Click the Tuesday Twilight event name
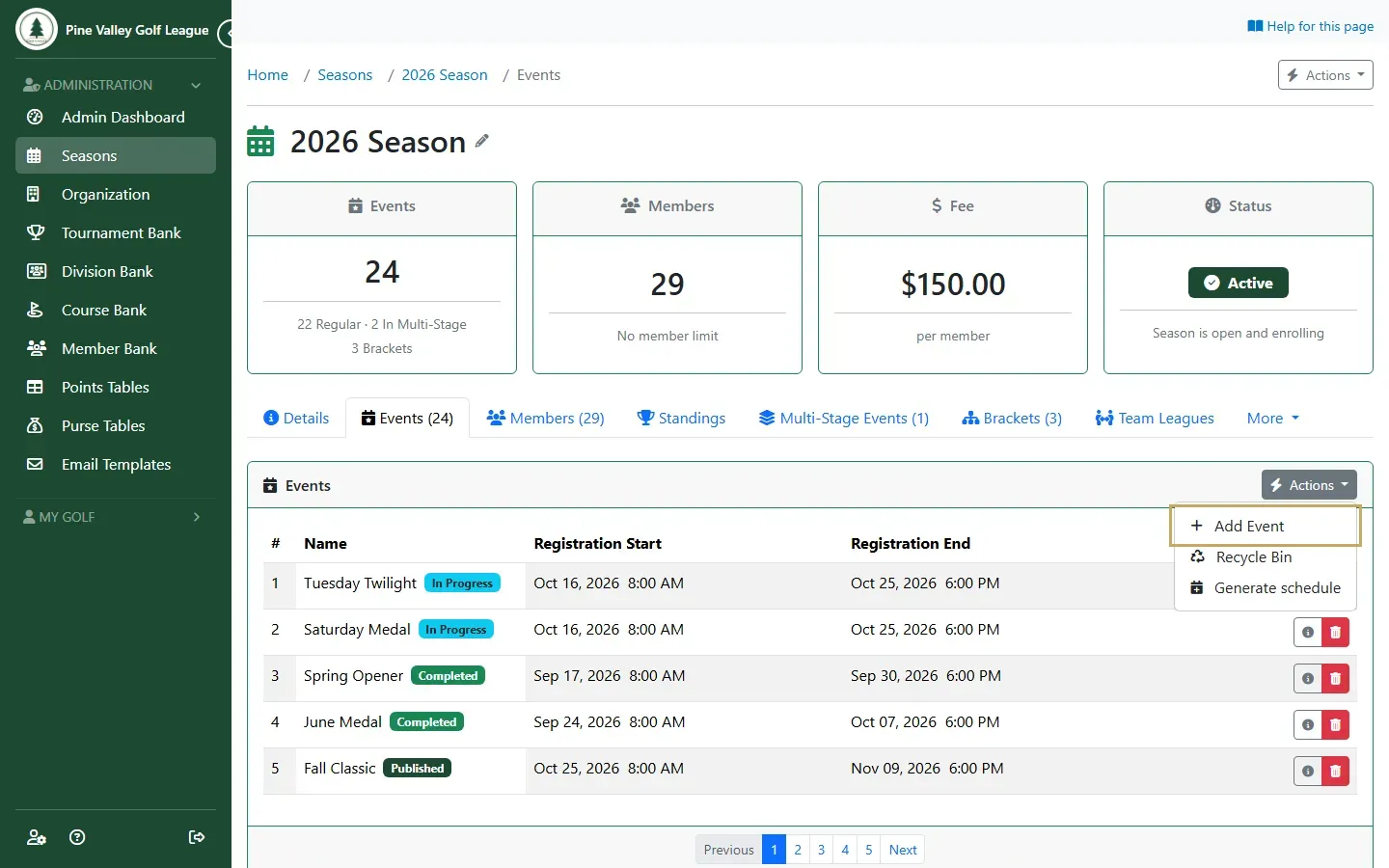 pos(360,583)
